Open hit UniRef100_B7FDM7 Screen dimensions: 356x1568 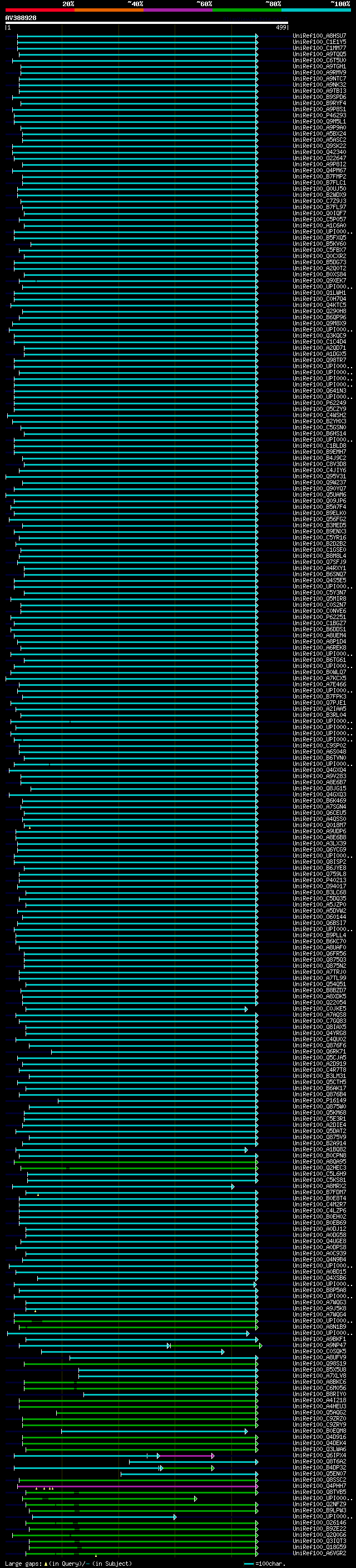click(319, 1192)
